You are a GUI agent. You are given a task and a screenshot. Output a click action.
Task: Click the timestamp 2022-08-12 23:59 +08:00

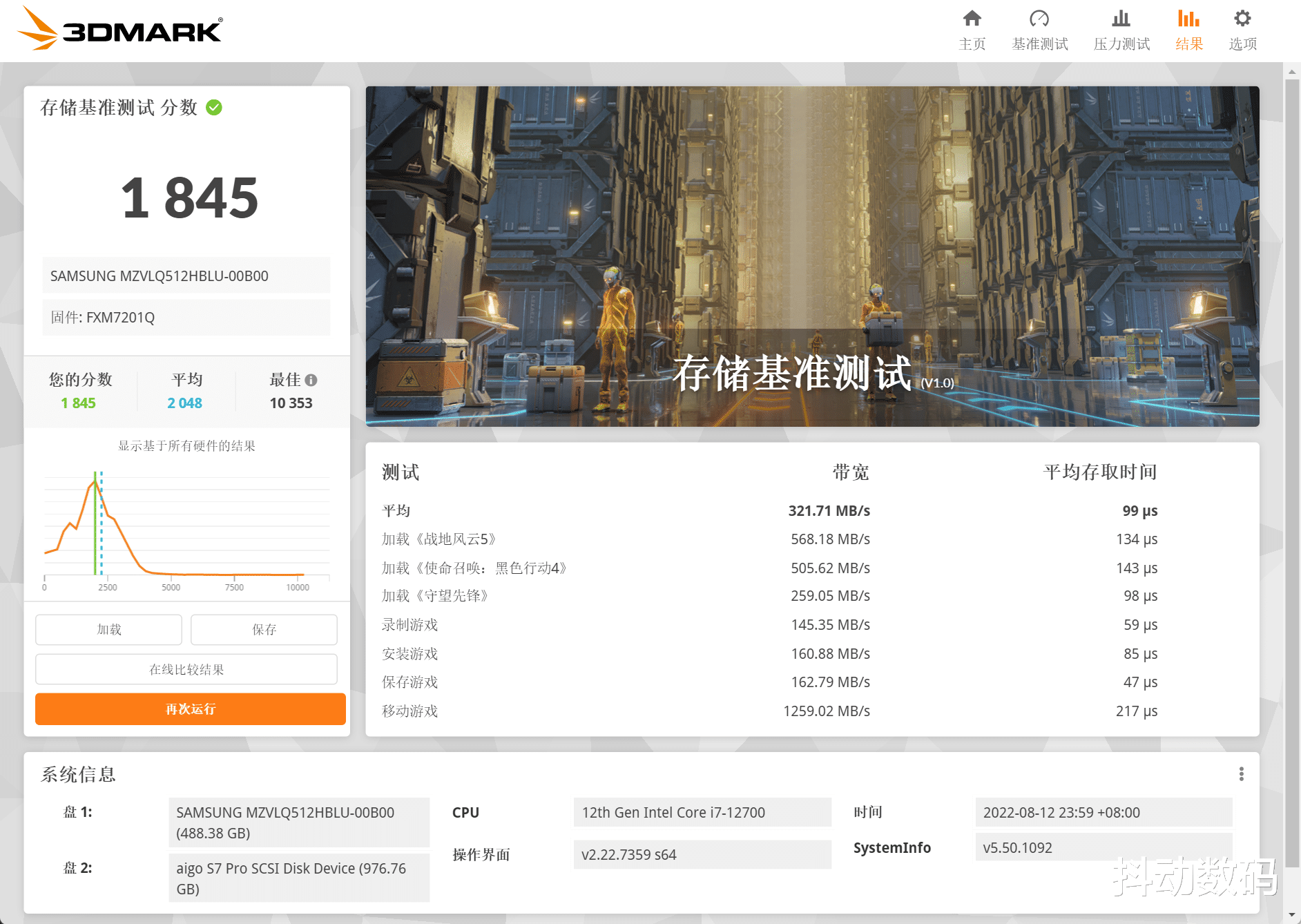pyautogui.click(x=1104, y=813)
